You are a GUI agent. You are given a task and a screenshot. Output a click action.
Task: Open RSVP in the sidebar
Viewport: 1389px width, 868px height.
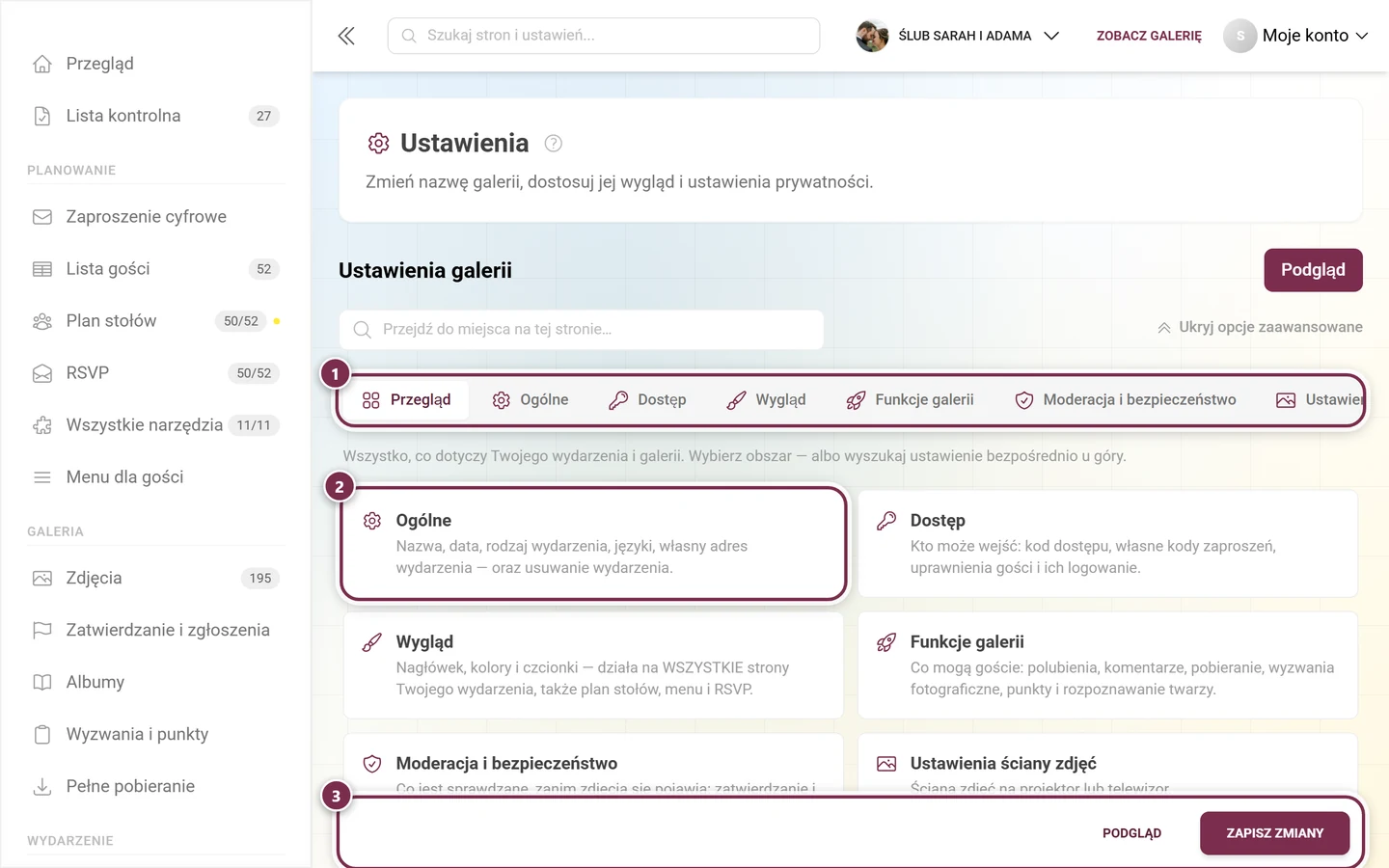click(156, 373)
